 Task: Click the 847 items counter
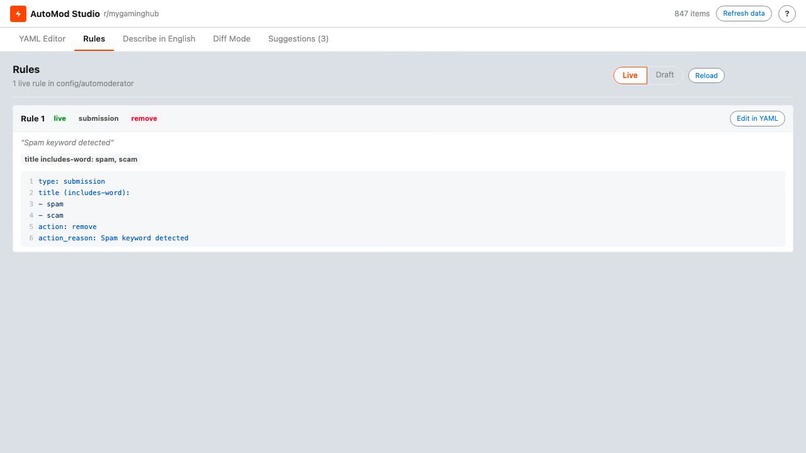pyautogui.click(x=692, y=14)
